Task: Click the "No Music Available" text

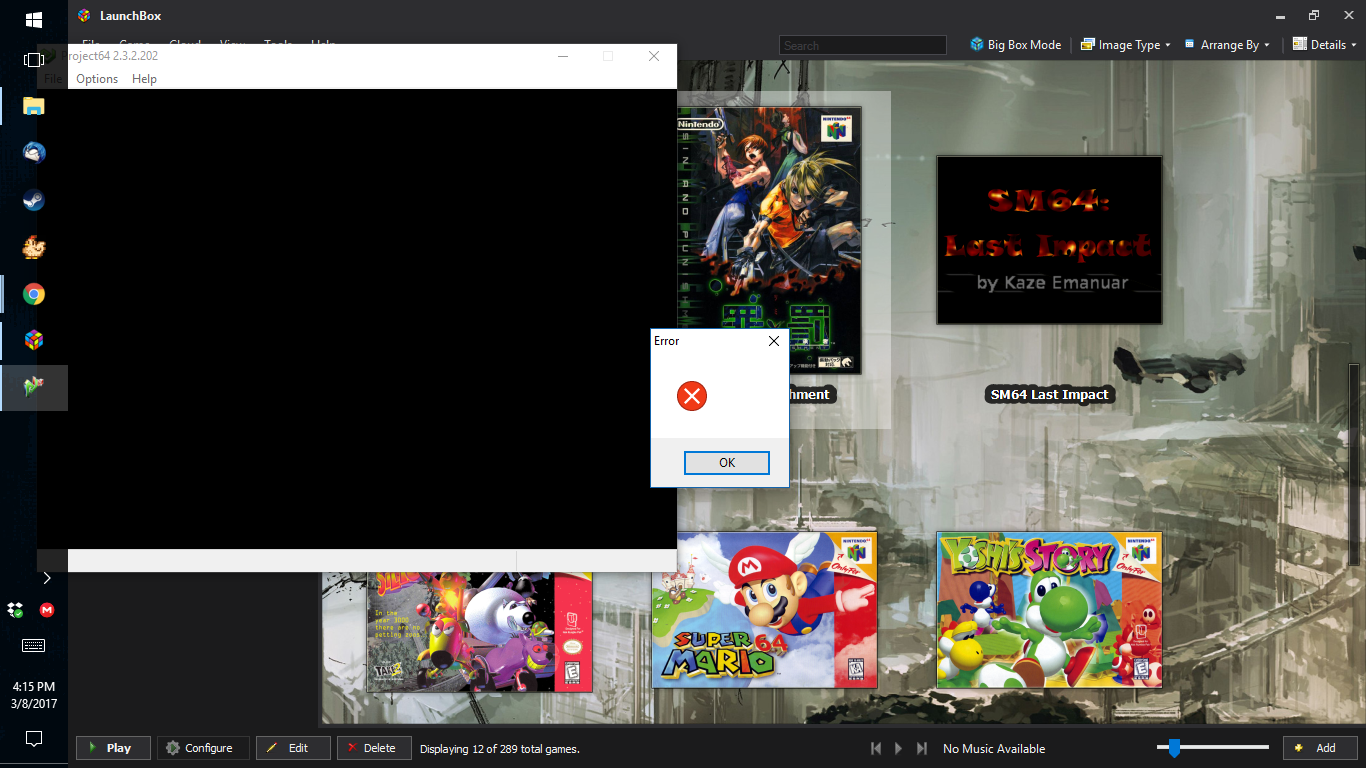Action: (994, 749)
